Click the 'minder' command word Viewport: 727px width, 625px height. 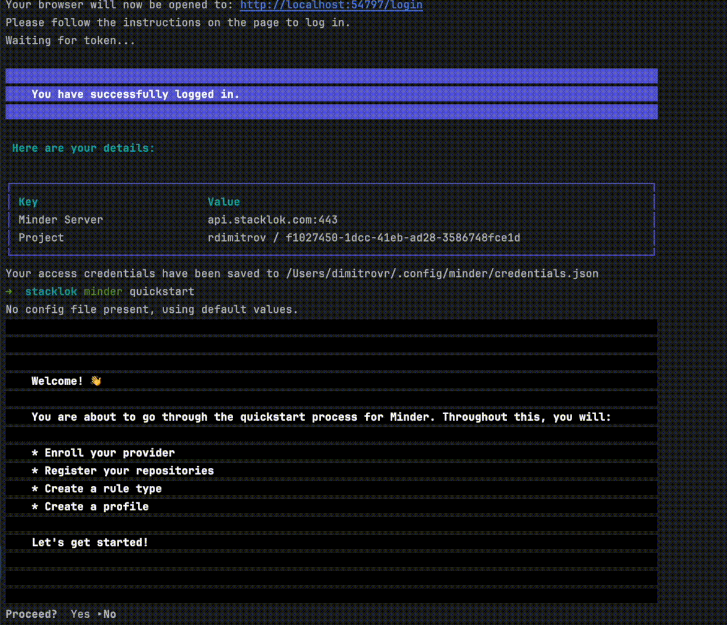103,291
